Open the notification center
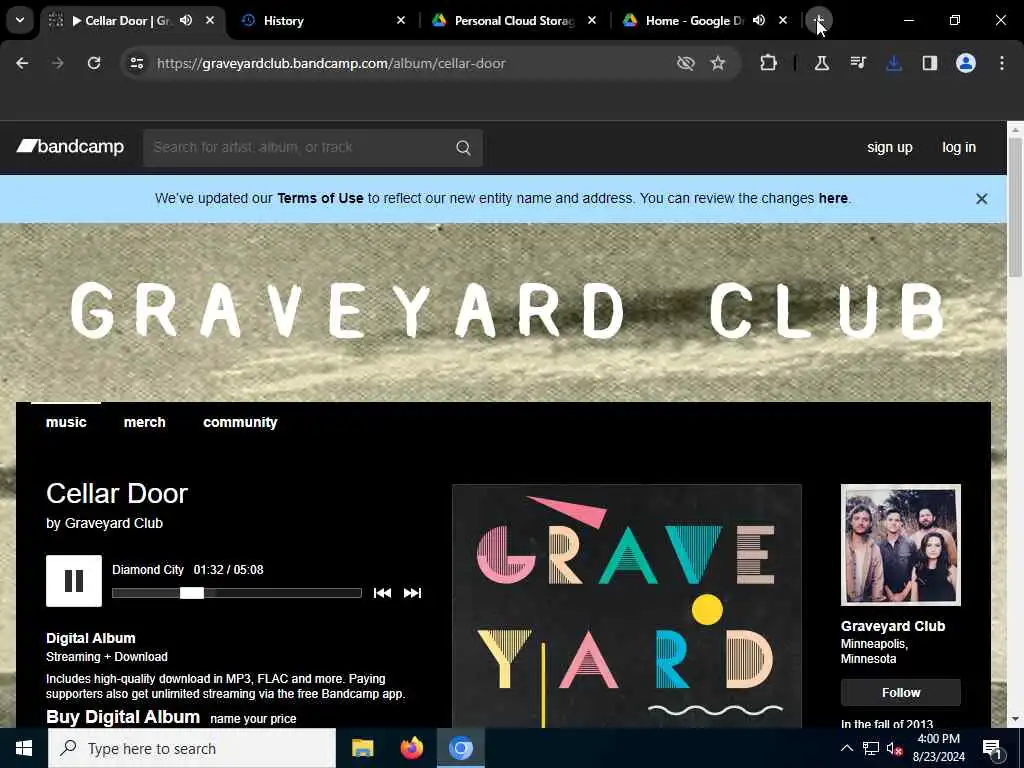Image resolution: width=1024 pixels, height=768 pixels. pyautogui.click(x=992, y=749)
